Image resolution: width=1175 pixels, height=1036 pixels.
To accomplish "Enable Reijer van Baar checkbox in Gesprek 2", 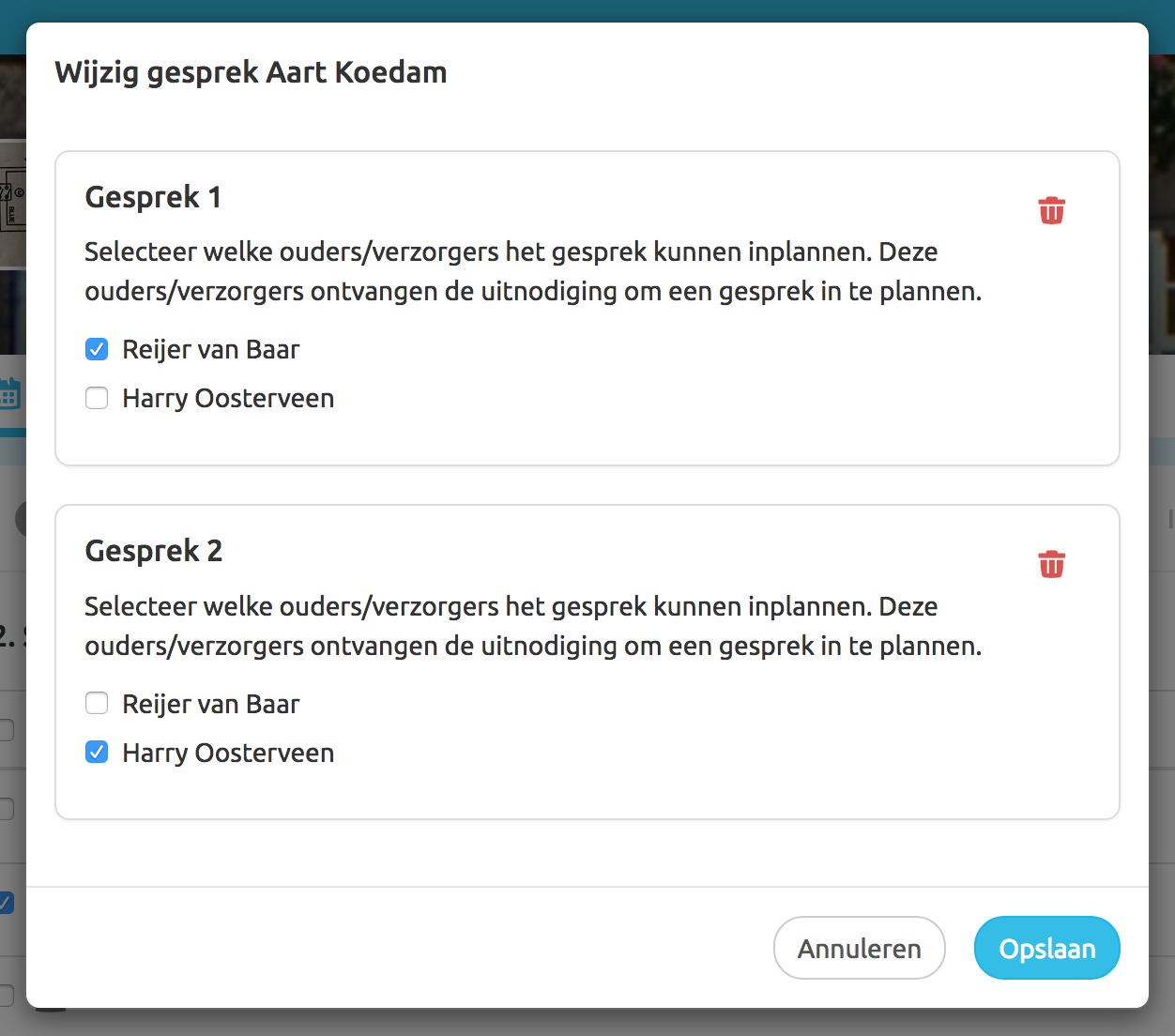I will [x=97, y=703].
